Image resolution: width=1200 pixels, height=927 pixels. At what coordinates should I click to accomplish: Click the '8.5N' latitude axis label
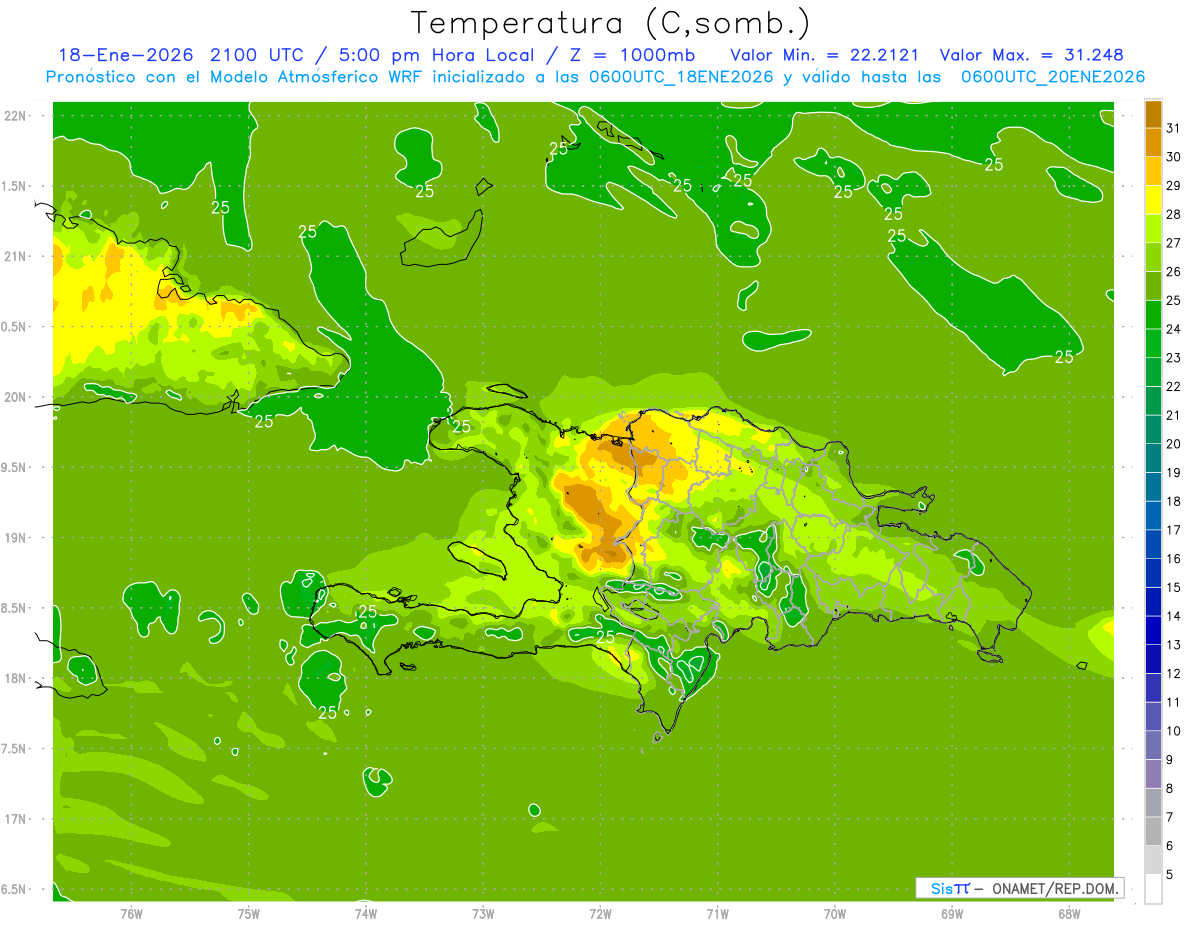click(15, 608)
